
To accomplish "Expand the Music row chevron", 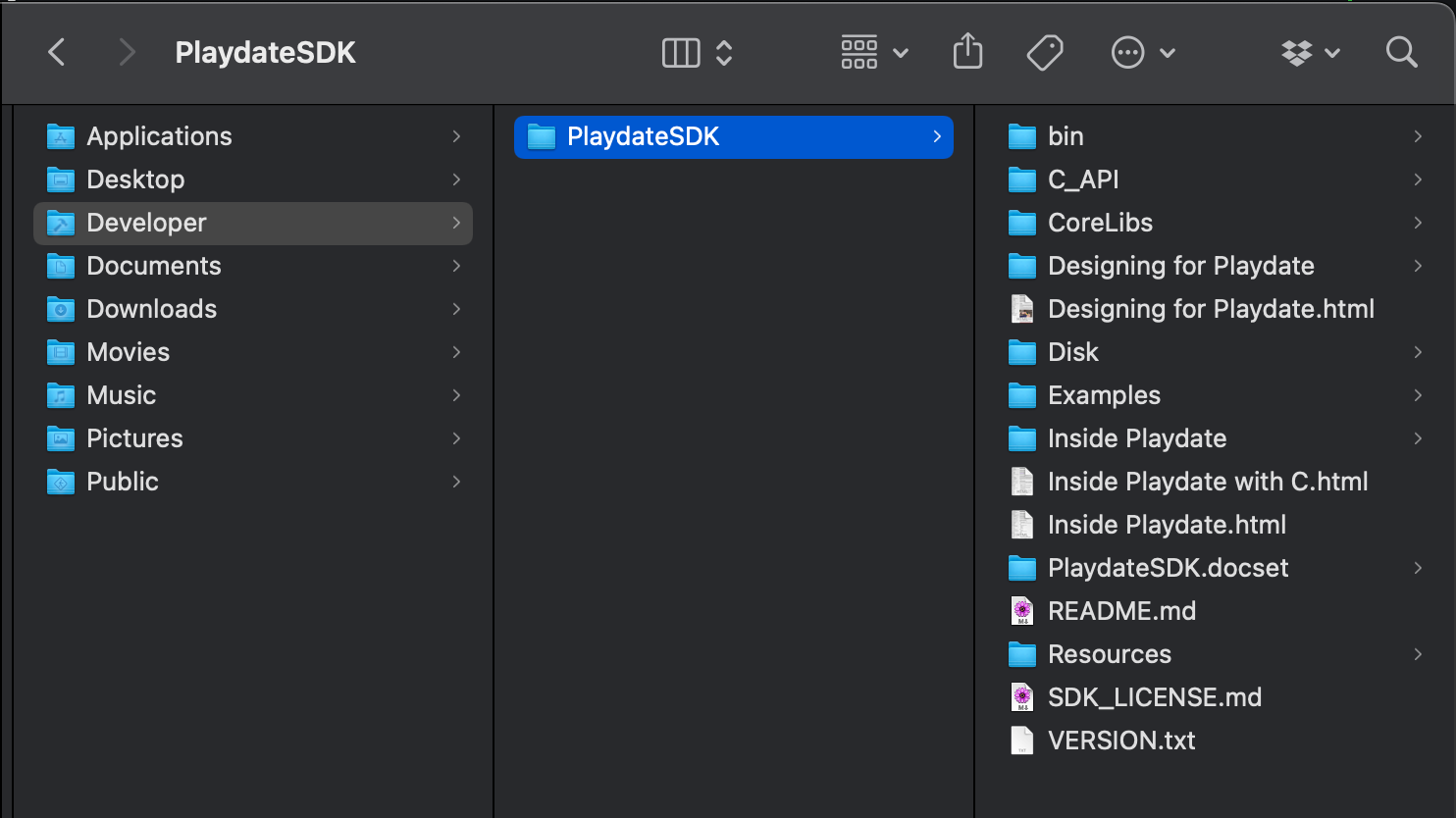I will click(456, 395).
